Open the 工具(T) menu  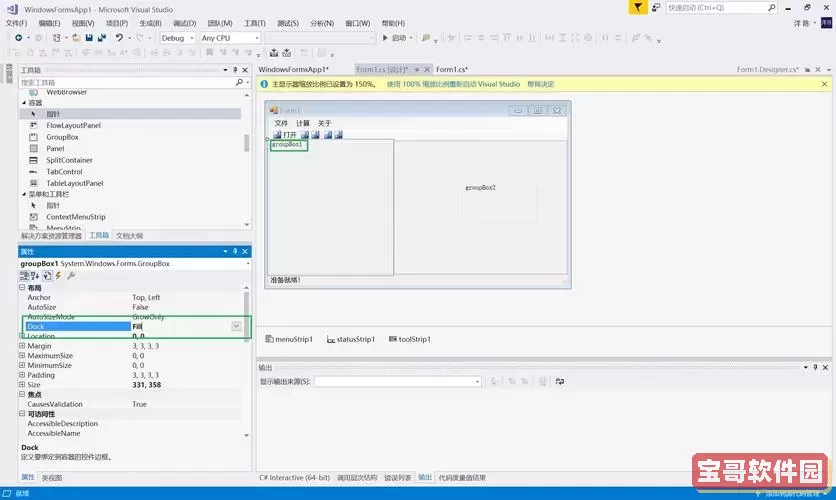[x=255, y=23]
